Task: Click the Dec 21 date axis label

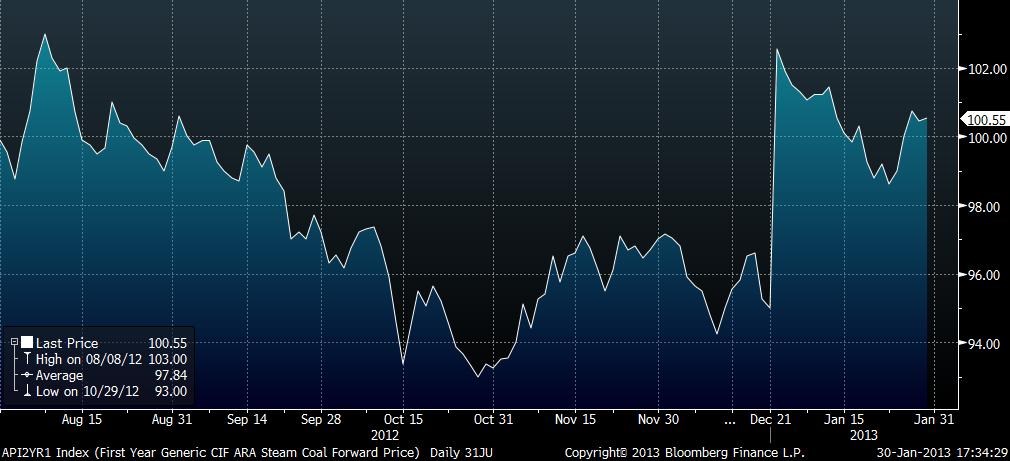Action: point(770,419)
